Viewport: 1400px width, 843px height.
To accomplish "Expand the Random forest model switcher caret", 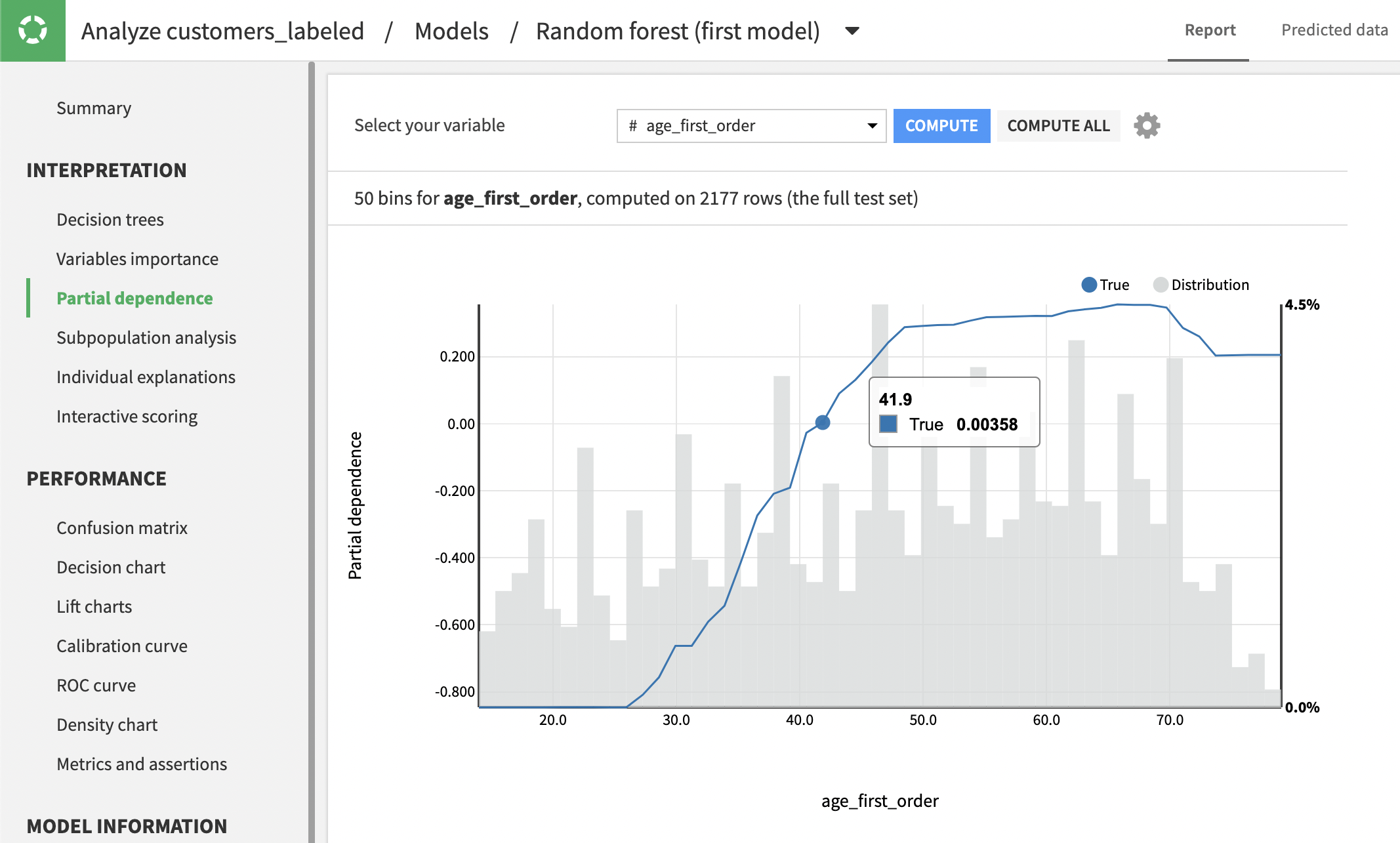I will tap(851, 31).
